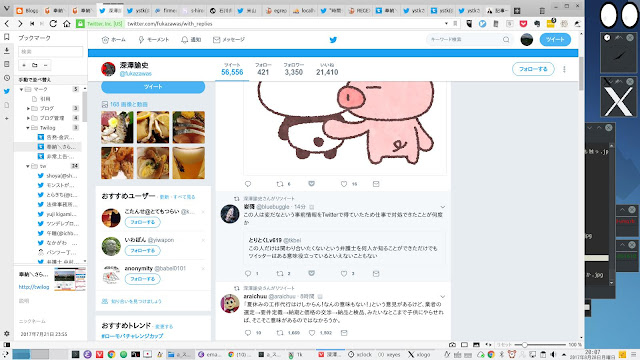The height and width of the screenshot is (360, 640).
Task: Click the Evernote extension icon
Action: click(537, 24)
